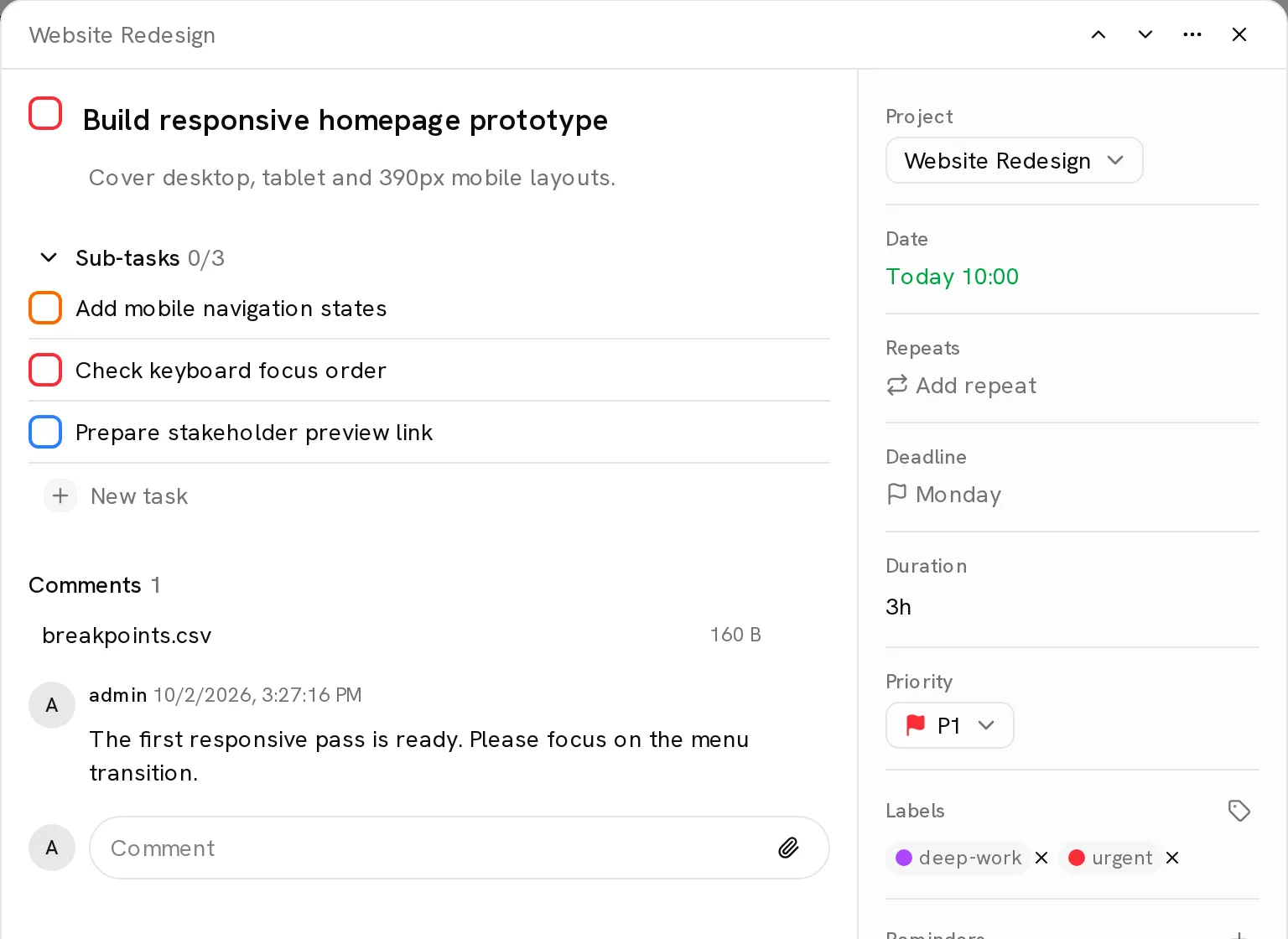Open 'Add mobile navigation states' sub-task
1288x939 pixels.
tap(231, 309)
